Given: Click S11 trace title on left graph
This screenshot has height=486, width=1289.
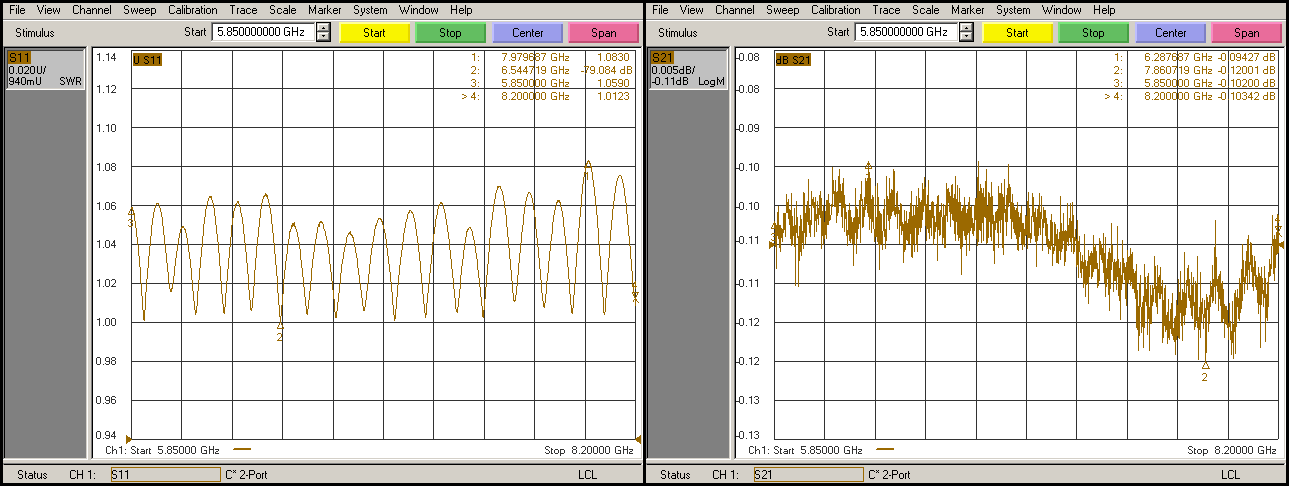Looking at the screenshot, I should 147,59.
